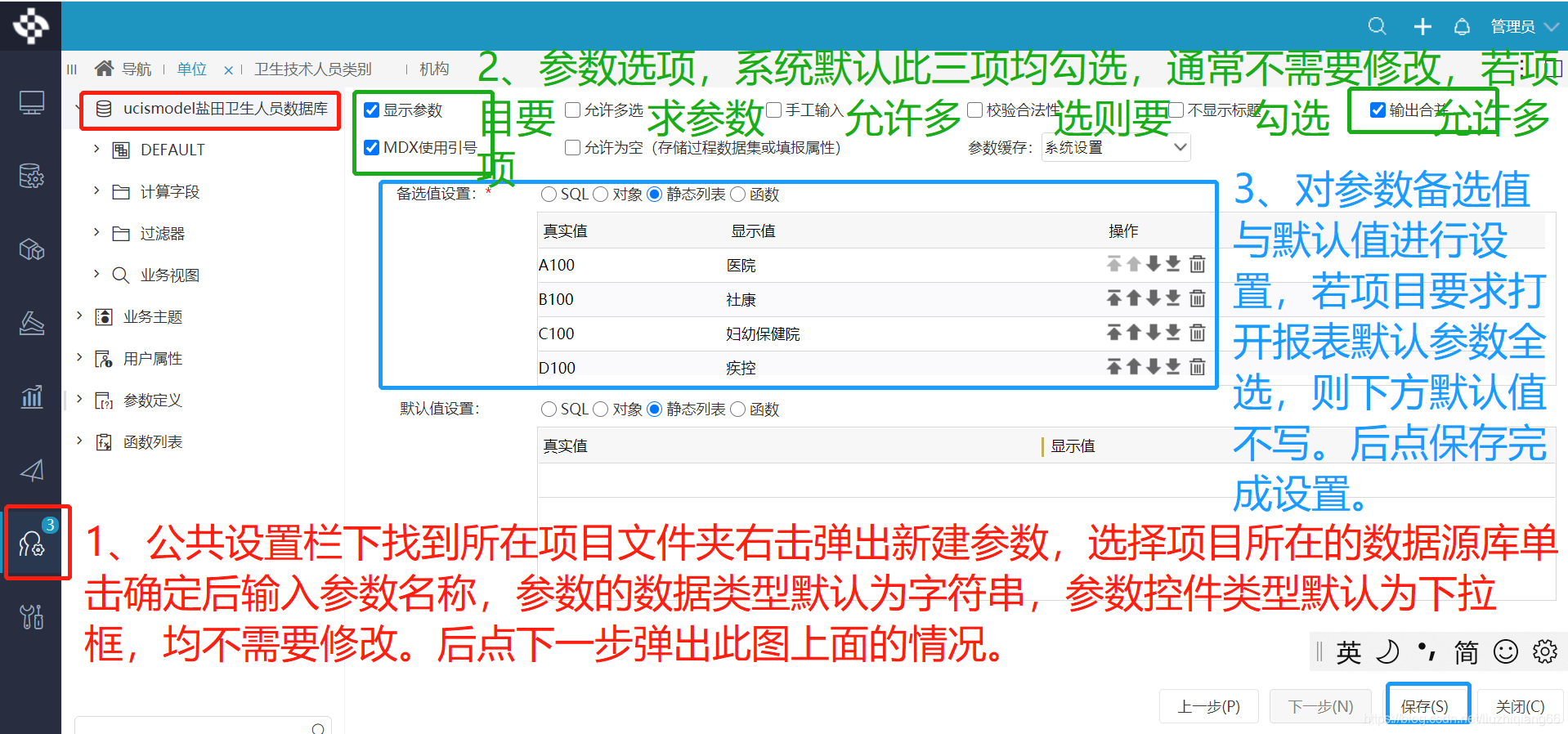The height and width of the screenshot is (734, 1568).
Task: Select 函数 radio for 默认值设置
Action: pos(737,409)
